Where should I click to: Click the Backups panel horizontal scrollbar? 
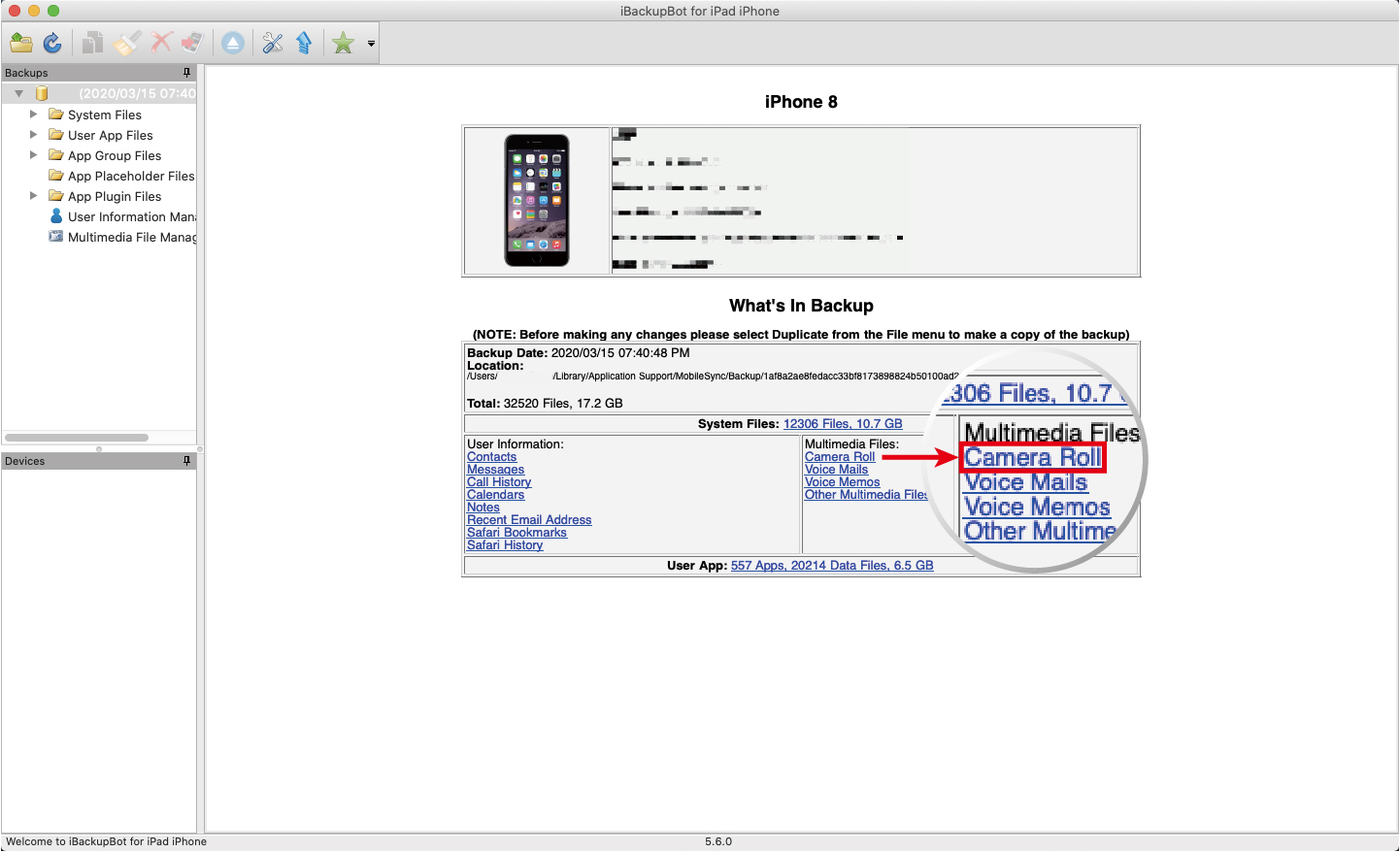tap(77, 438)
